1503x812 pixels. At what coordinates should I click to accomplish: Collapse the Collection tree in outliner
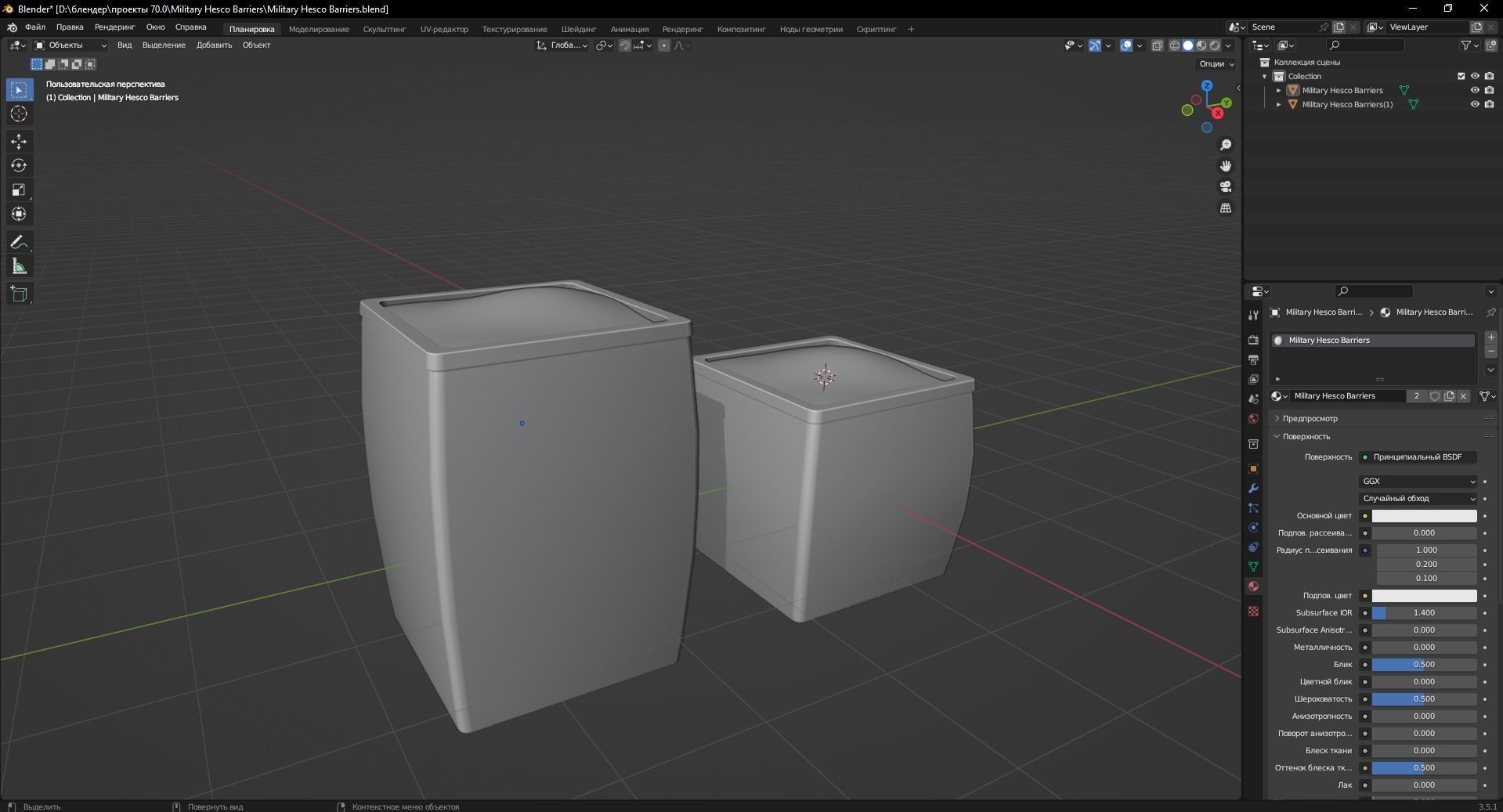coord(1264,76)
